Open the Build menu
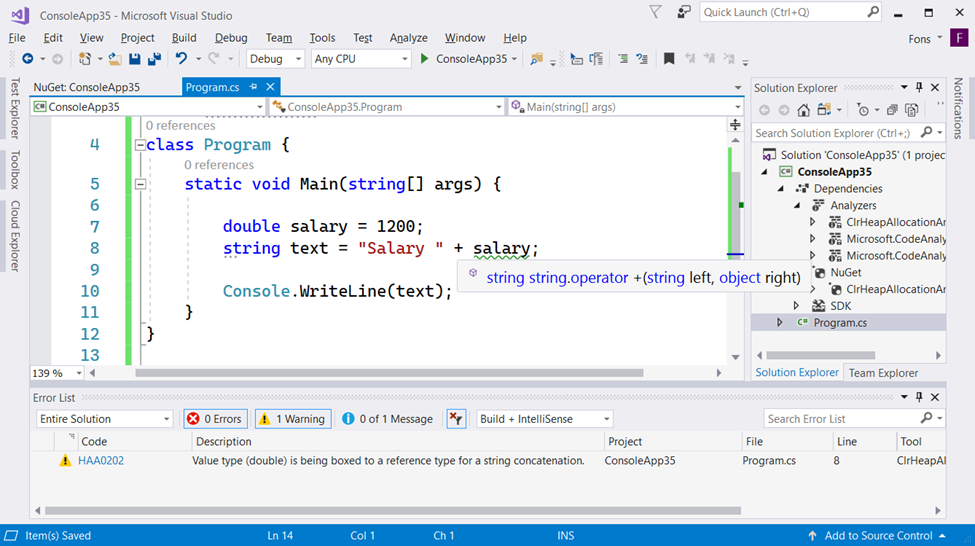Image resolution: width=975 pixels, height=546 pixels. click(184, 38)
